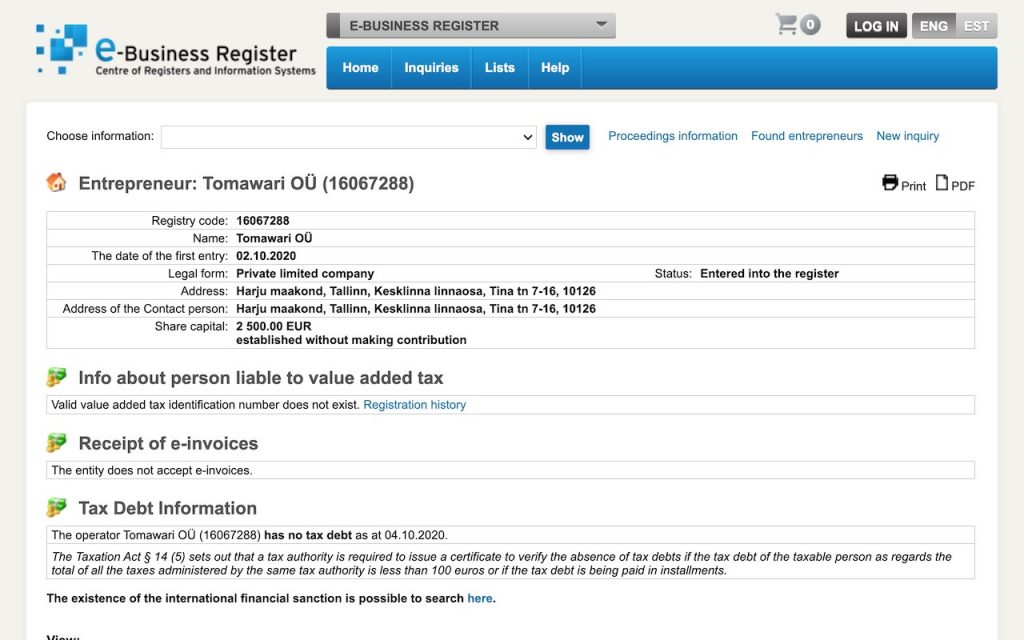Viewport: 1024px width, 640px height.
Task: Click the Address row value
Action: pos(416,291)
